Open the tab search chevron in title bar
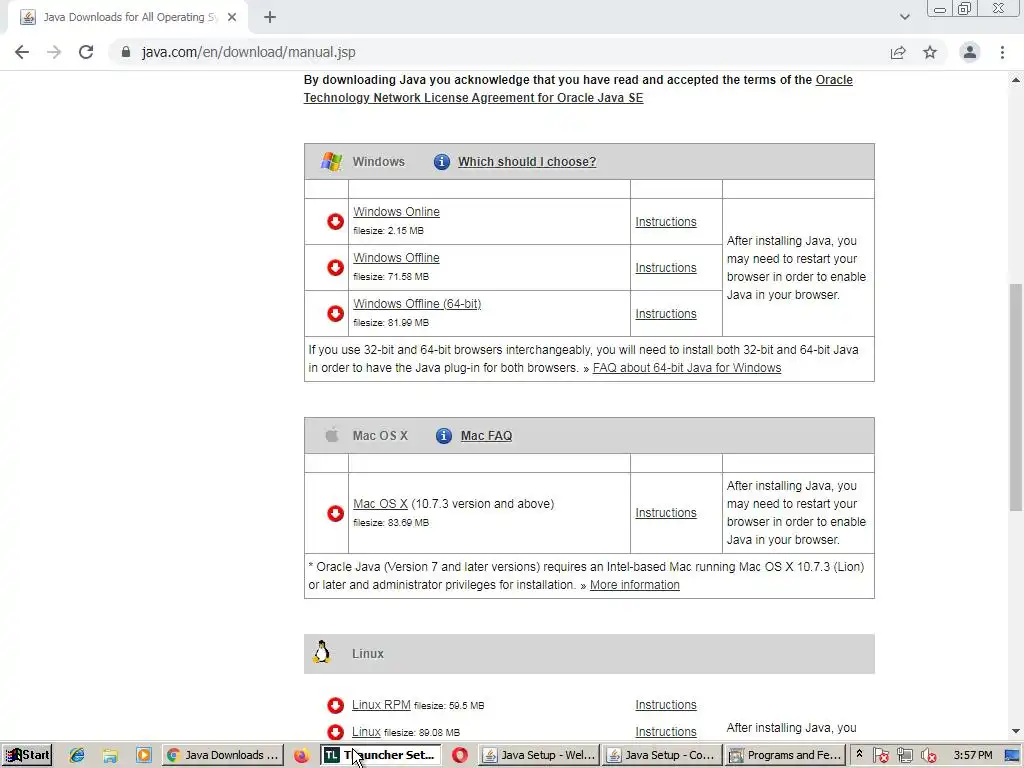Image resolution: width=1024 pixels, height=768 pixels. click(x=904, y=17)
